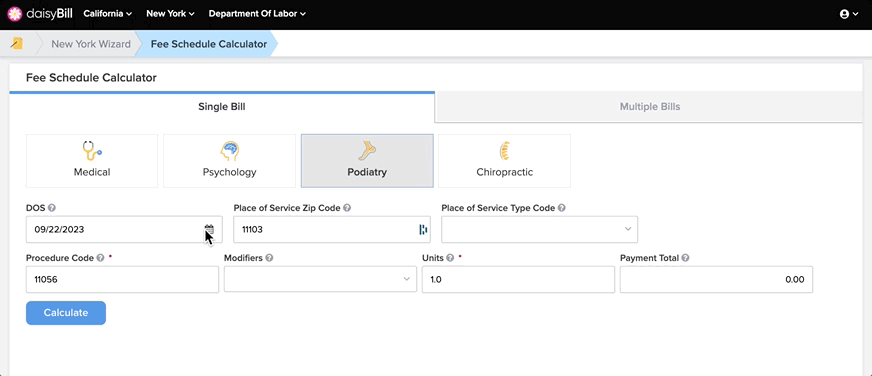Click help icon next to Units
The image size is (872, 376).
click(450, 258)
